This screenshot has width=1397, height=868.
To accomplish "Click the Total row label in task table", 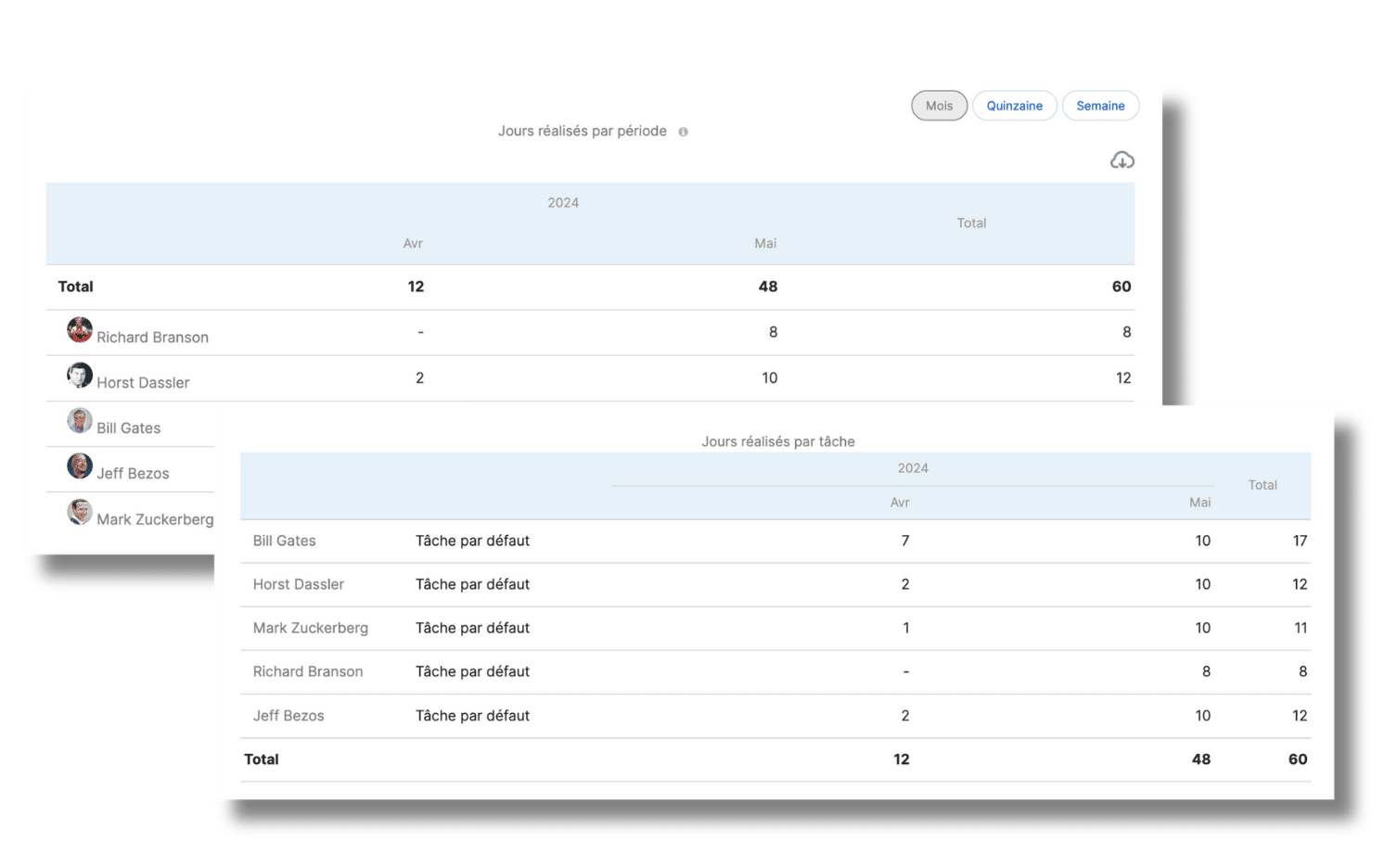I will (x=262, y=759).
